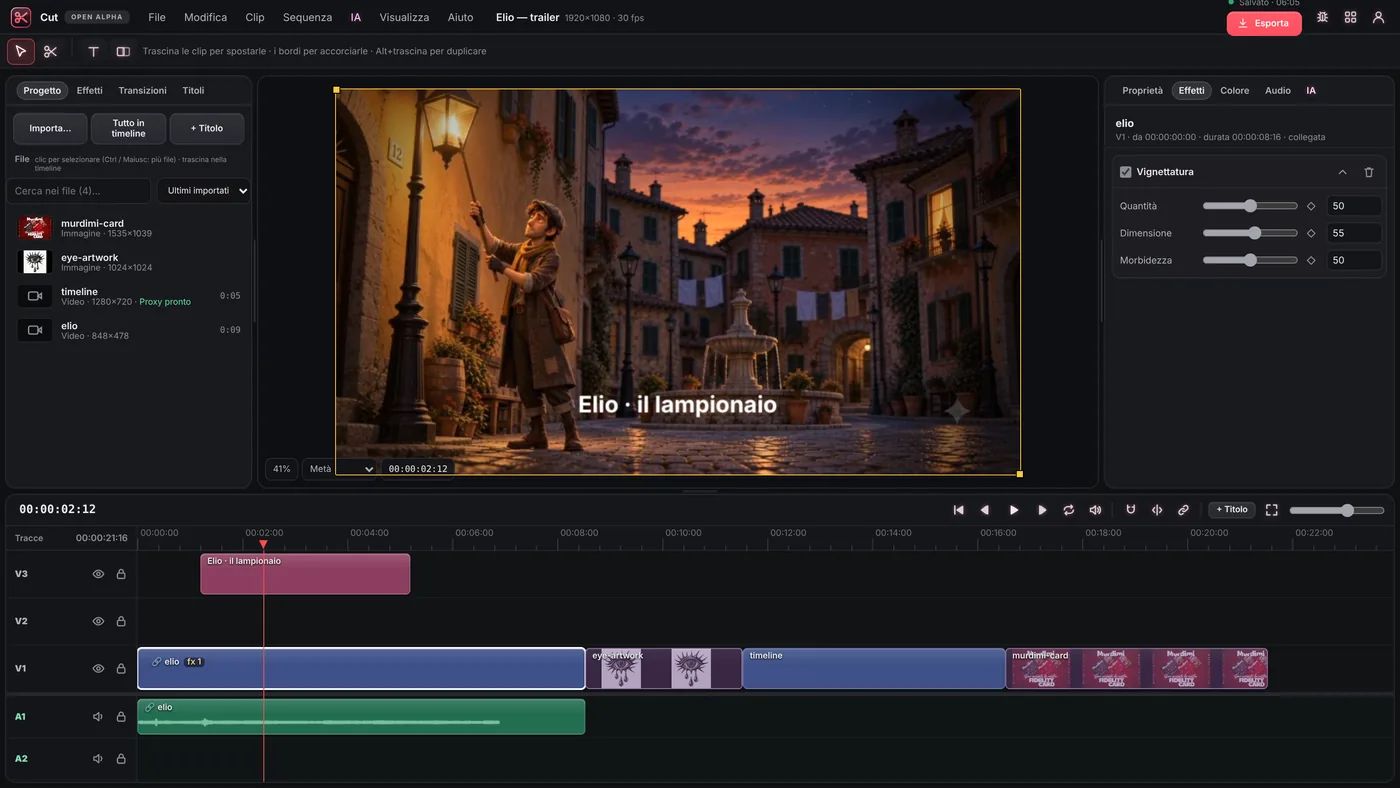Mute the A1 audio track
The image size is (1400, 788).
click(x=98, y=717)
